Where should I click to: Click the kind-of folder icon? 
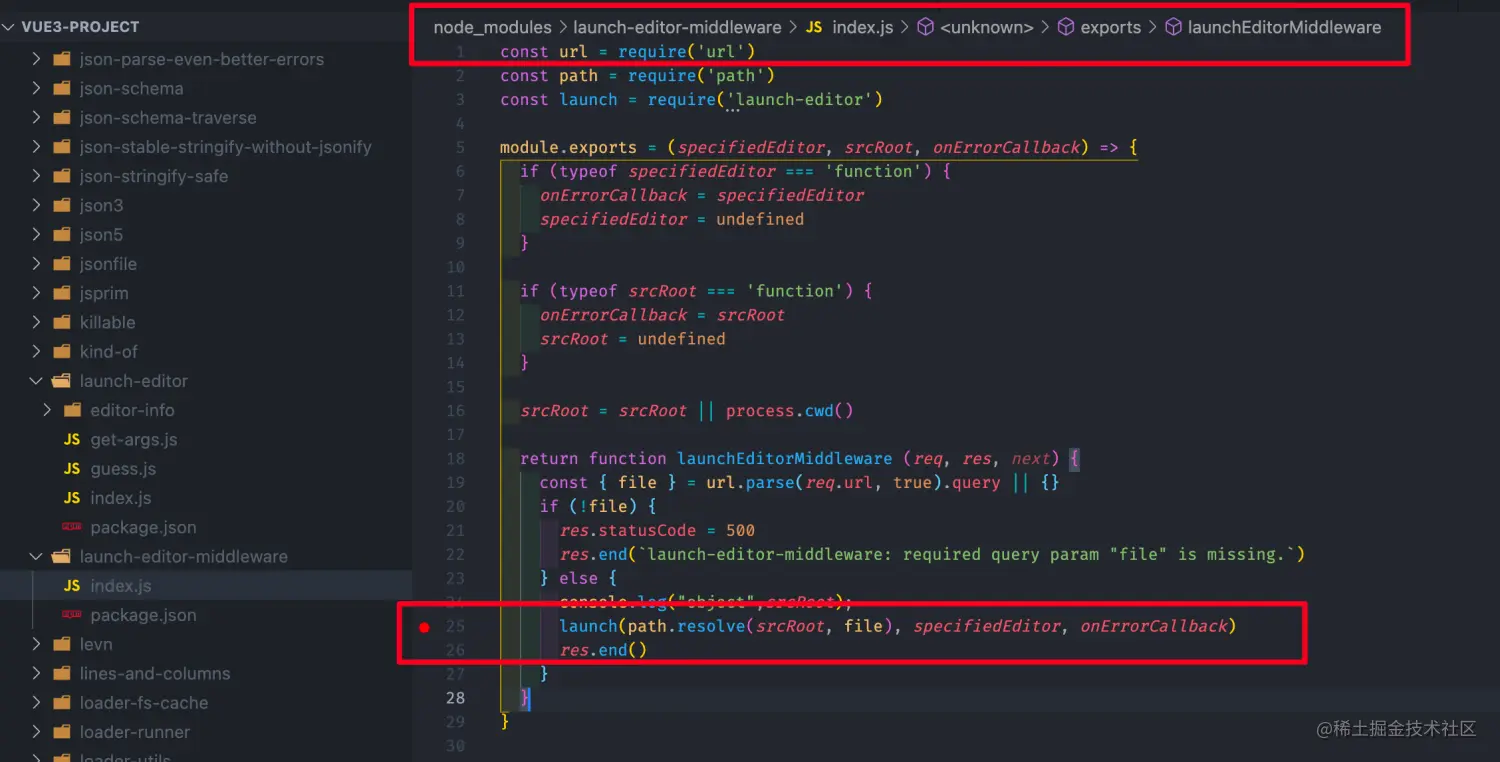62,352
